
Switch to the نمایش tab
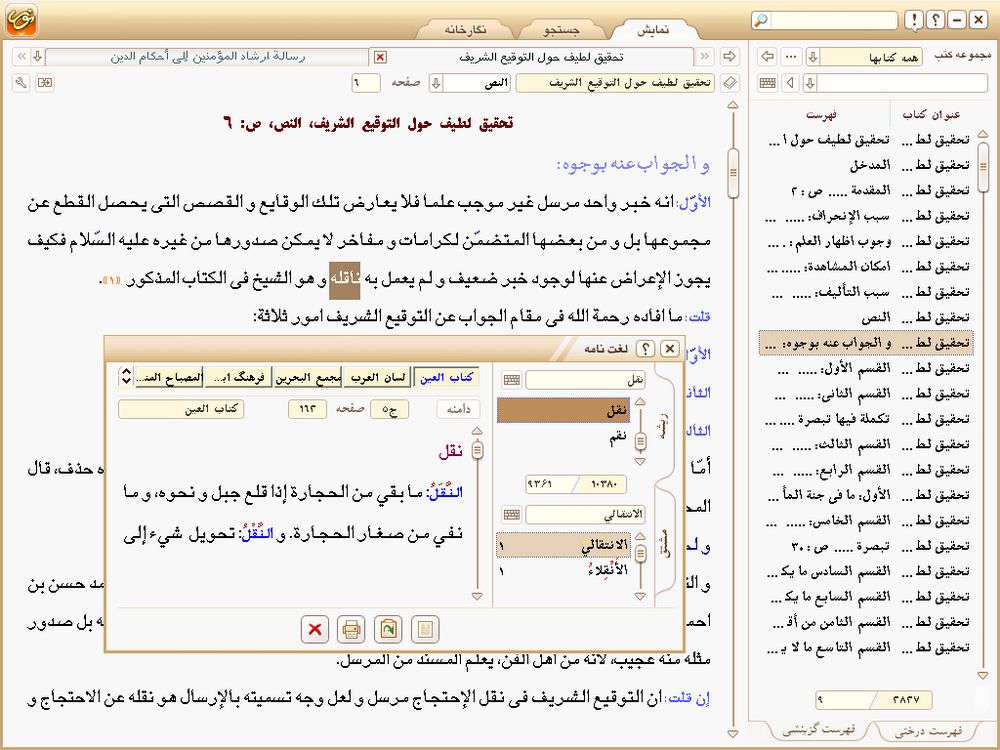[653, 30]
